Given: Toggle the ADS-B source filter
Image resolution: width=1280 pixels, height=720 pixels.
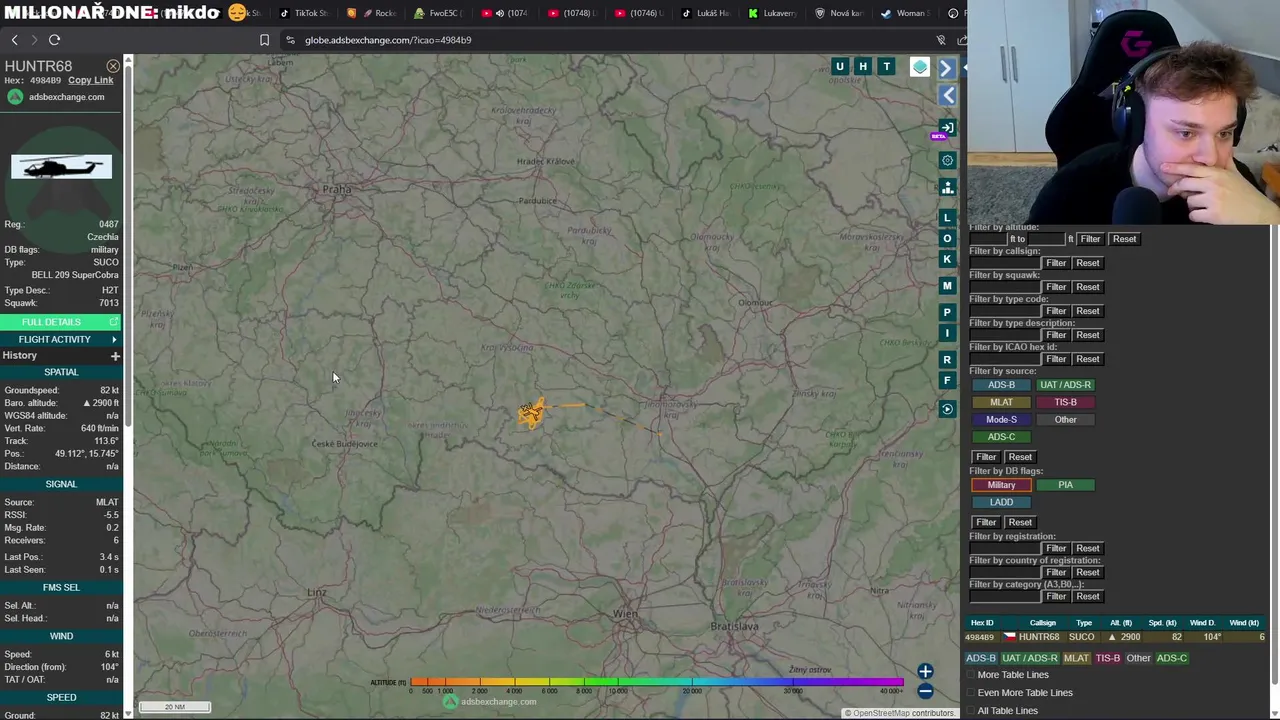Looking at the screenshot, I should click(1001, 385).
